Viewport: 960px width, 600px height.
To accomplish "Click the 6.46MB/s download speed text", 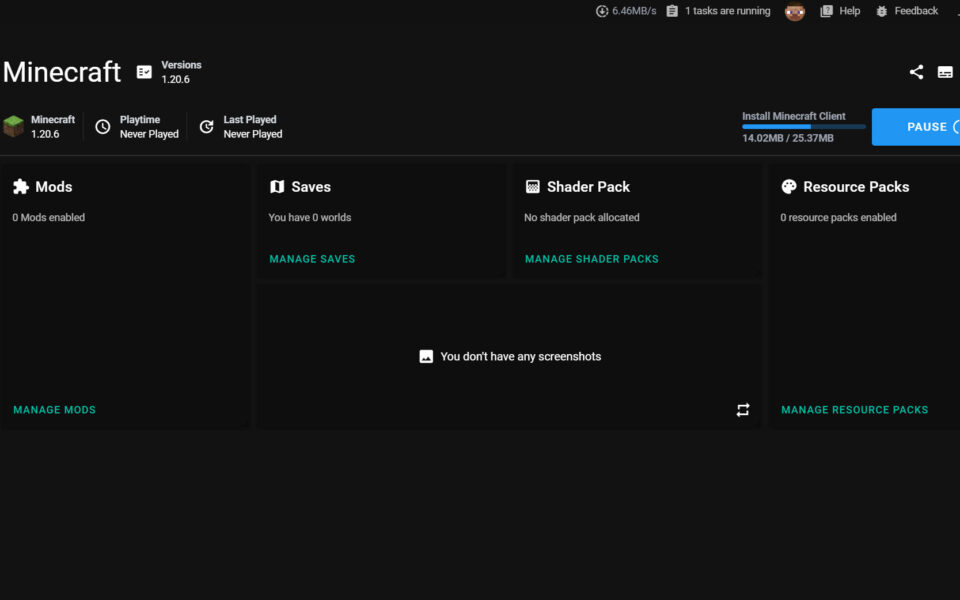I will coord(634,11).
